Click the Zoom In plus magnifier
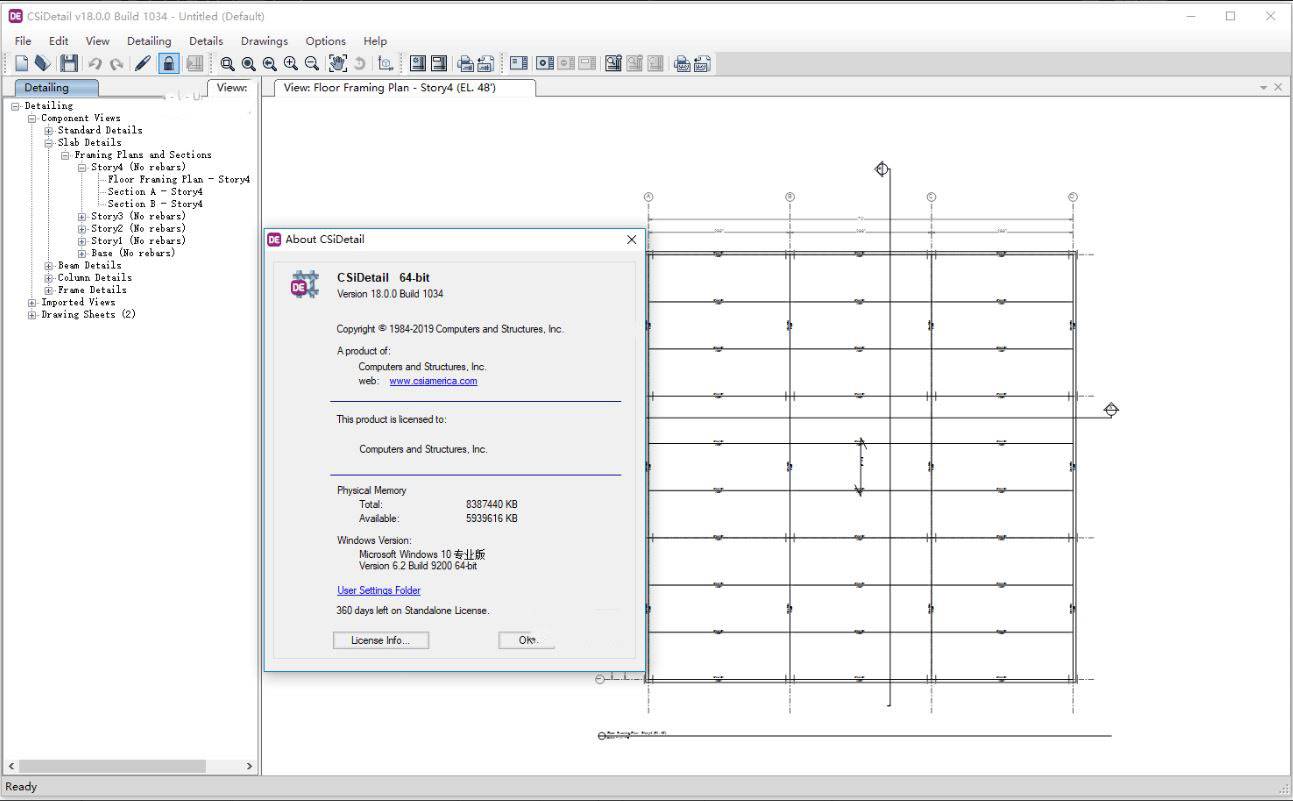1293x801 pixels. (x=291, y=63)
